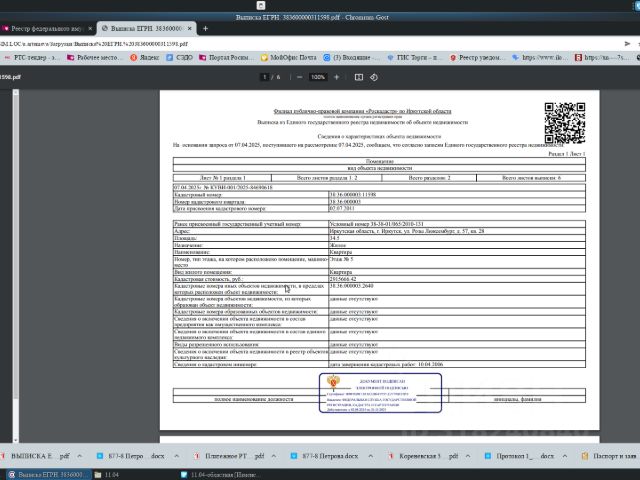Image resolution: width=640 pixels, height=480 pixels.
Task: Rotate the PDF page counterclockwise
Action: click(374, 77)
